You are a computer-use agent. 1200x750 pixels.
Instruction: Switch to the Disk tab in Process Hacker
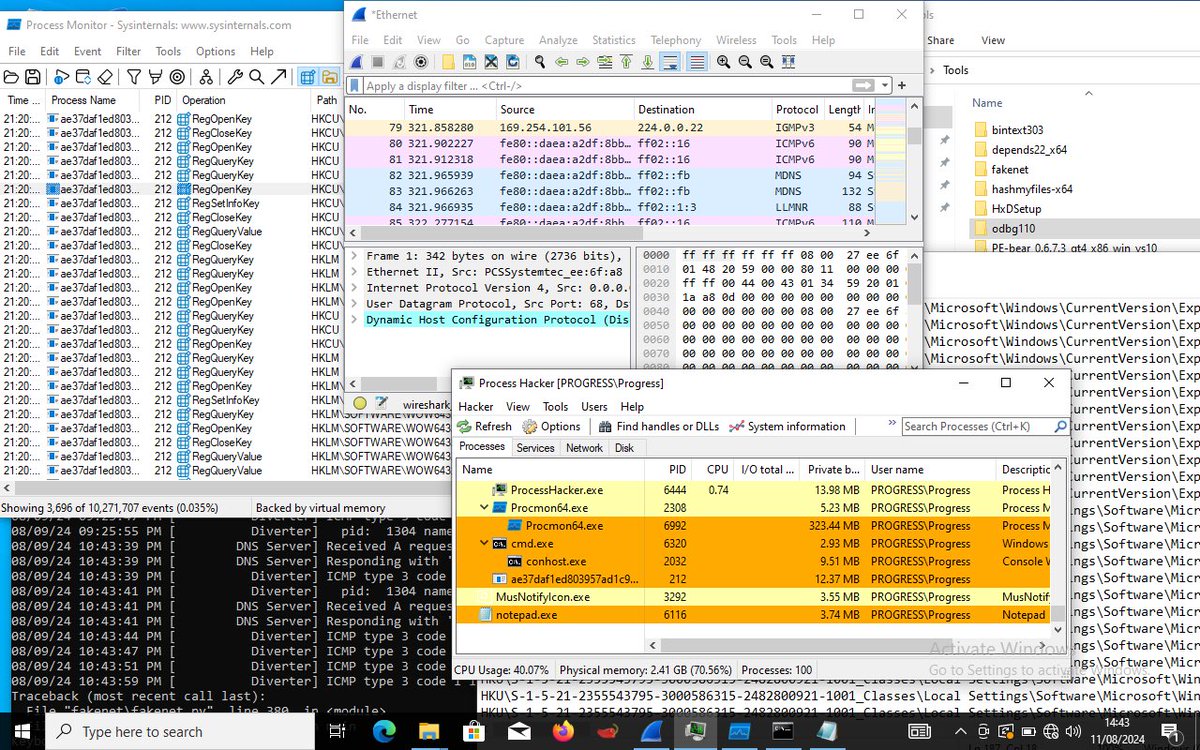(624, 448)
